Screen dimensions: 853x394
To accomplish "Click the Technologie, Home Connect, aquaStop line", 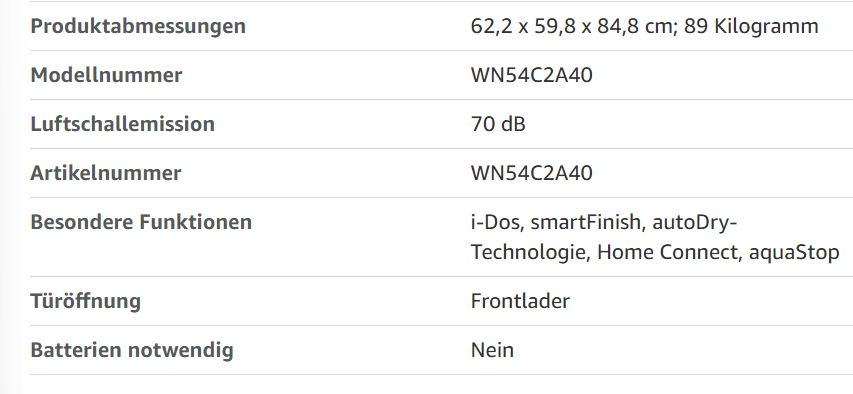I will pyautogui.click(x=655, y=253).
